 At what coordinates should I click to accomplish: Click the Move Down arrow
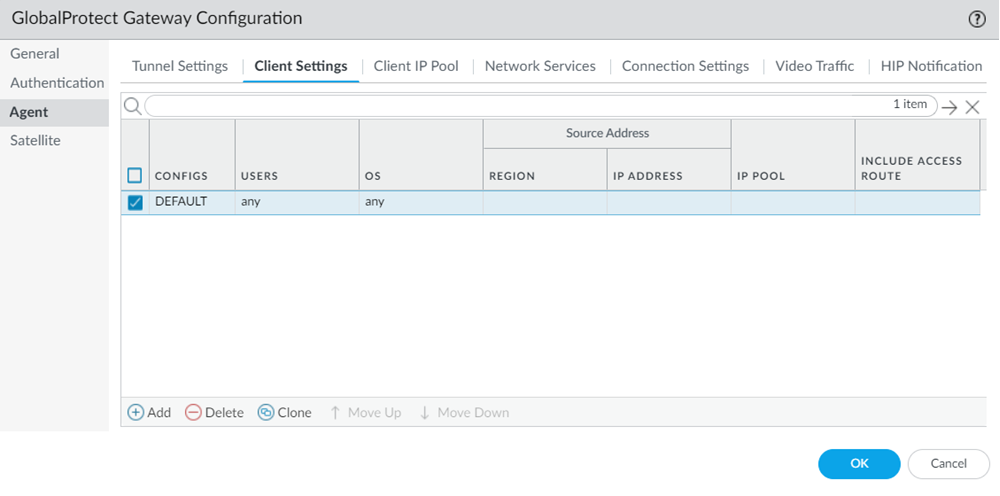point(425,413)
